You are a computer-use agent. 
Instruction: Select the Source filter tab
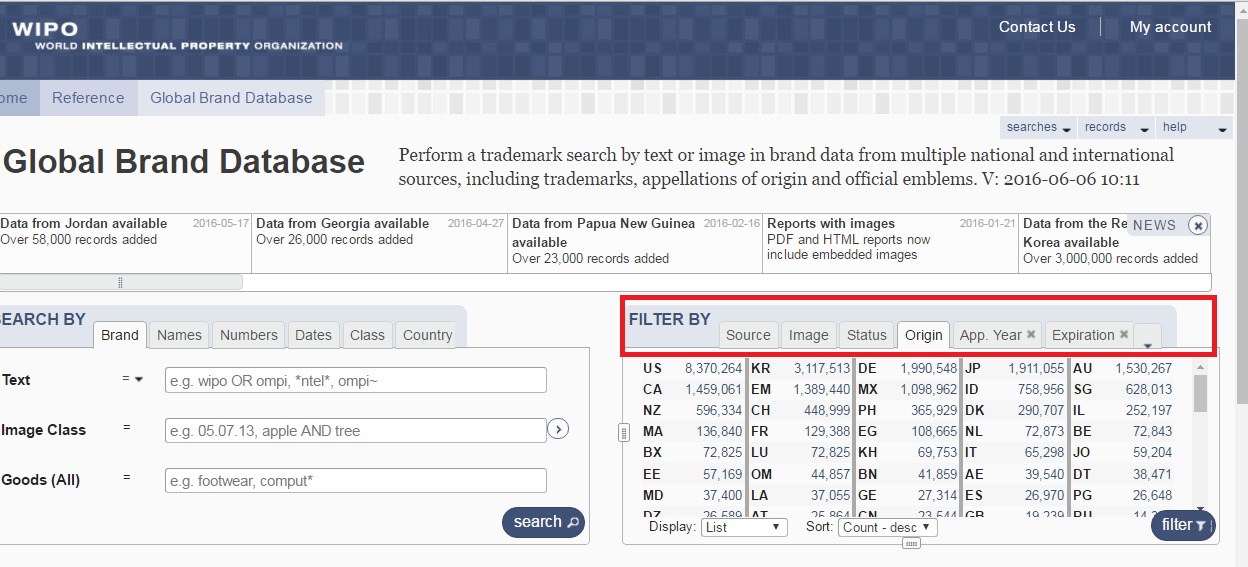click(748, 335)
